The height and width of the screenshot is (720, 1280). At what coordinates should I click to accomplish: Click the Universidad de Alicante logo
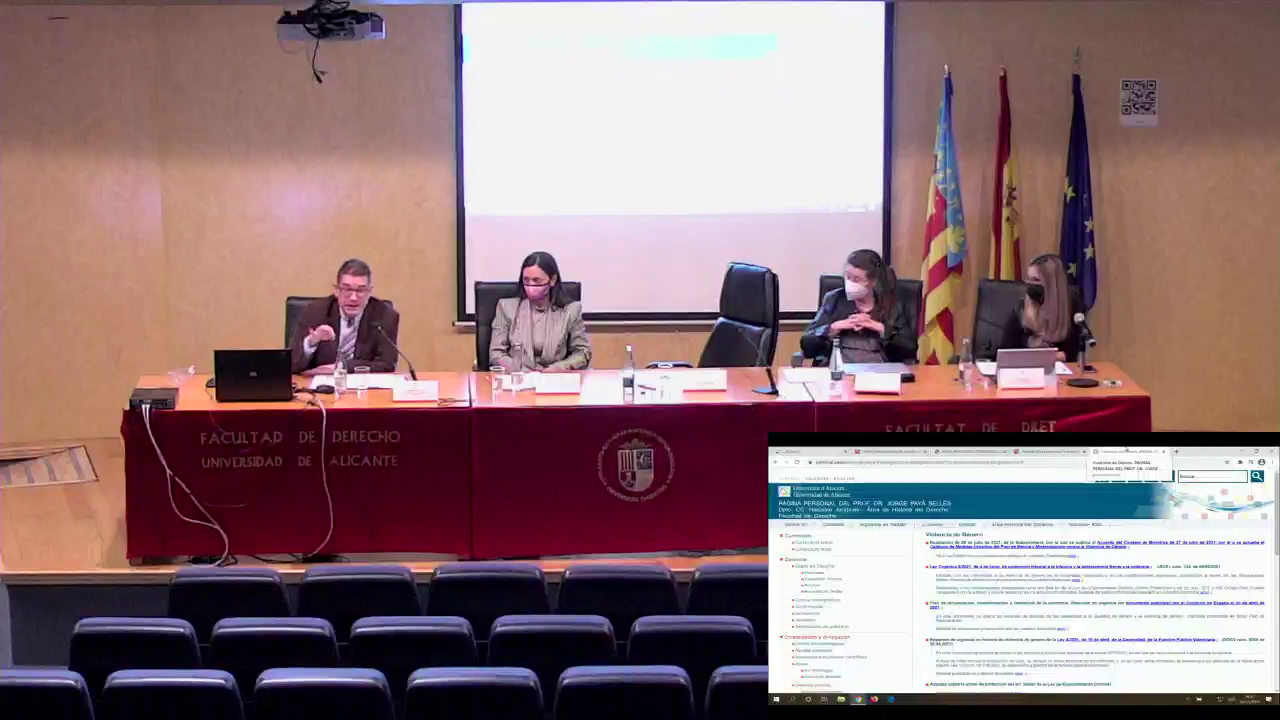[785, 491]
